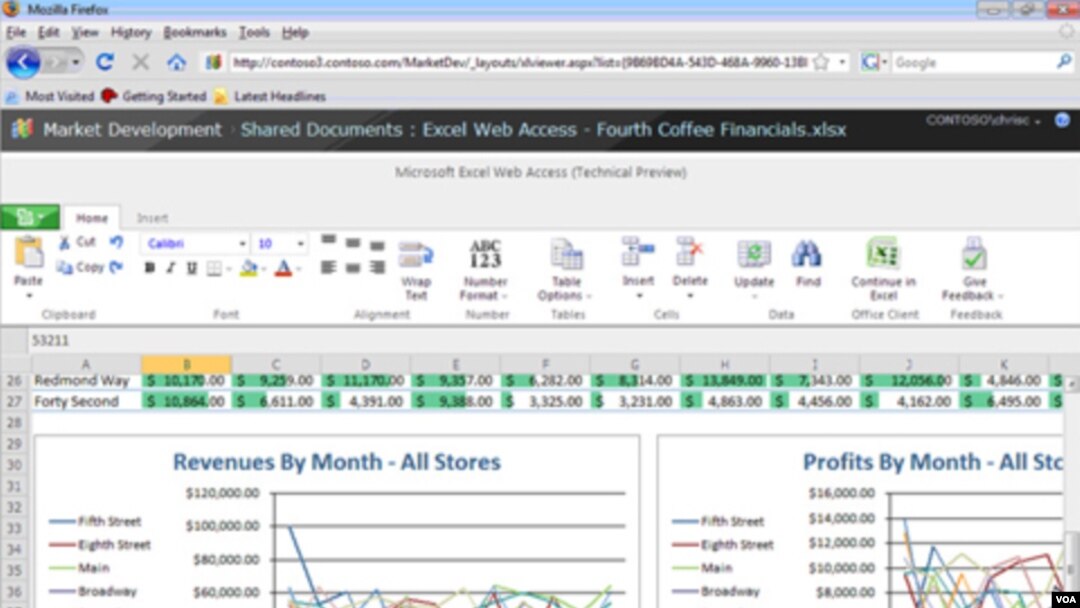Click the Redo arrow icon
1080x608 pixels.
tap(116, 266)
